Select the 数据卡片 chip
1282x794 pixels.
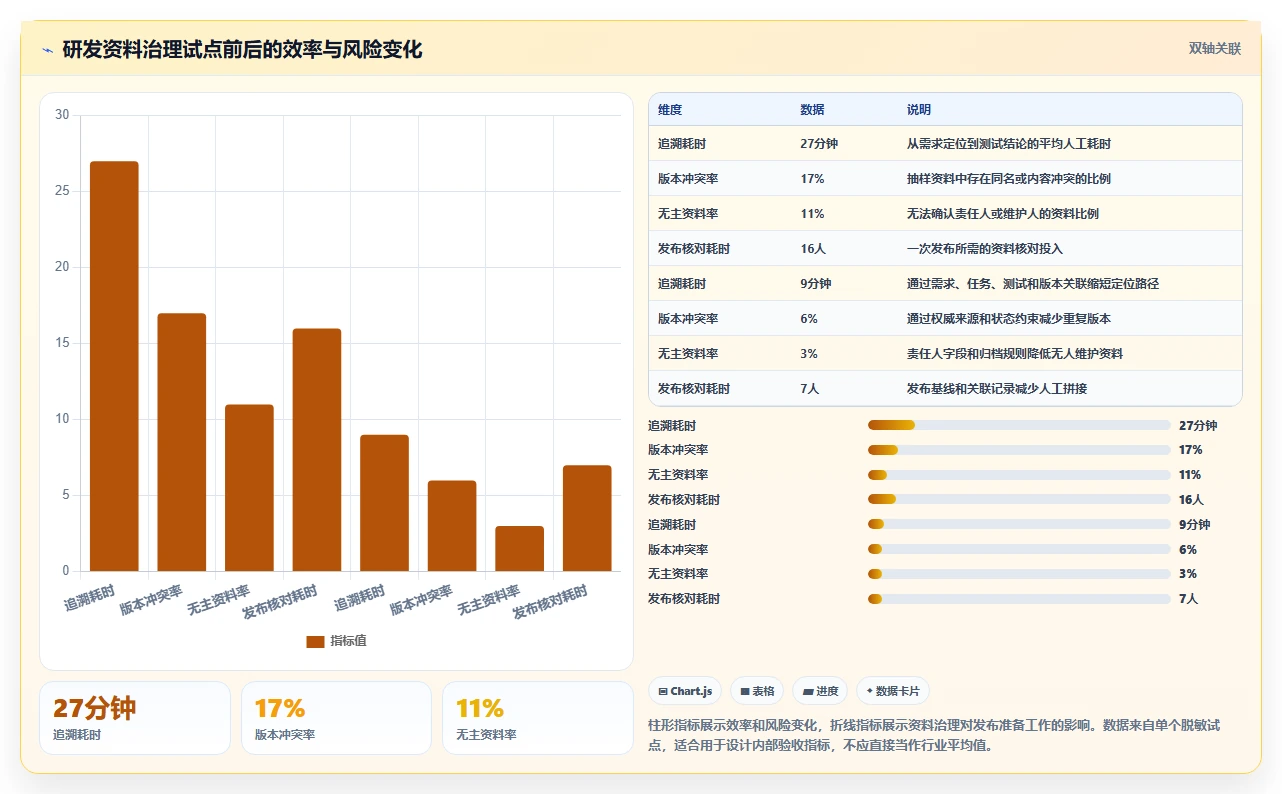click(893, 691)
